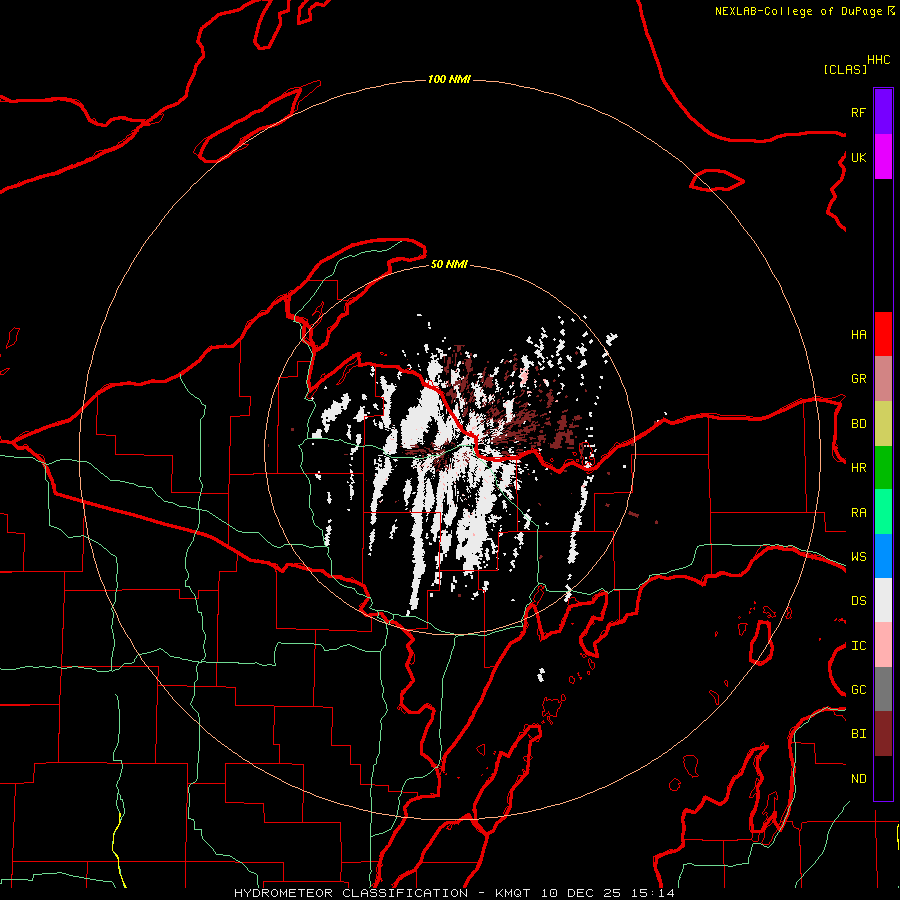Pick the DS white legend swatch
This screenshot has width=900, height=900.
883,600
